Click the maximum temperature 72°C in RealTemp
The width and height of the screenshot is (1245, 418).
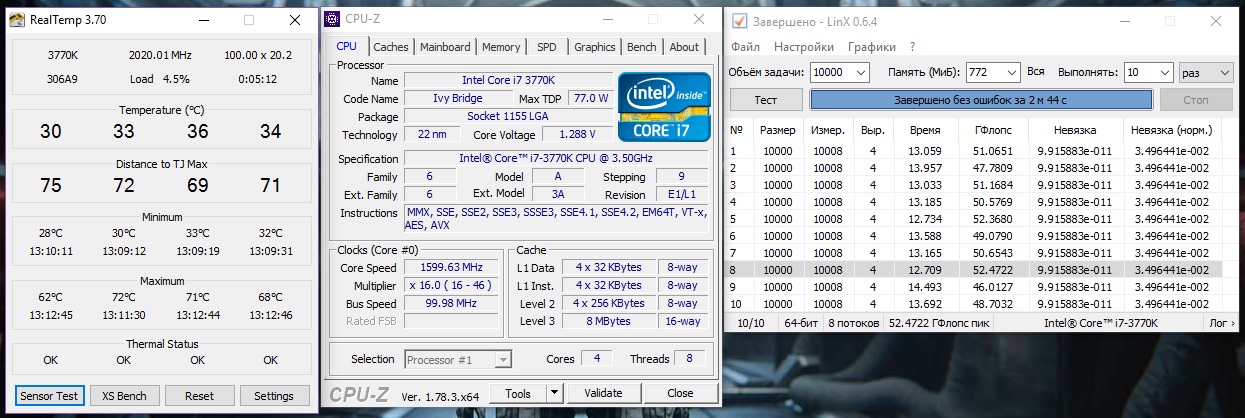coord(124,297)
